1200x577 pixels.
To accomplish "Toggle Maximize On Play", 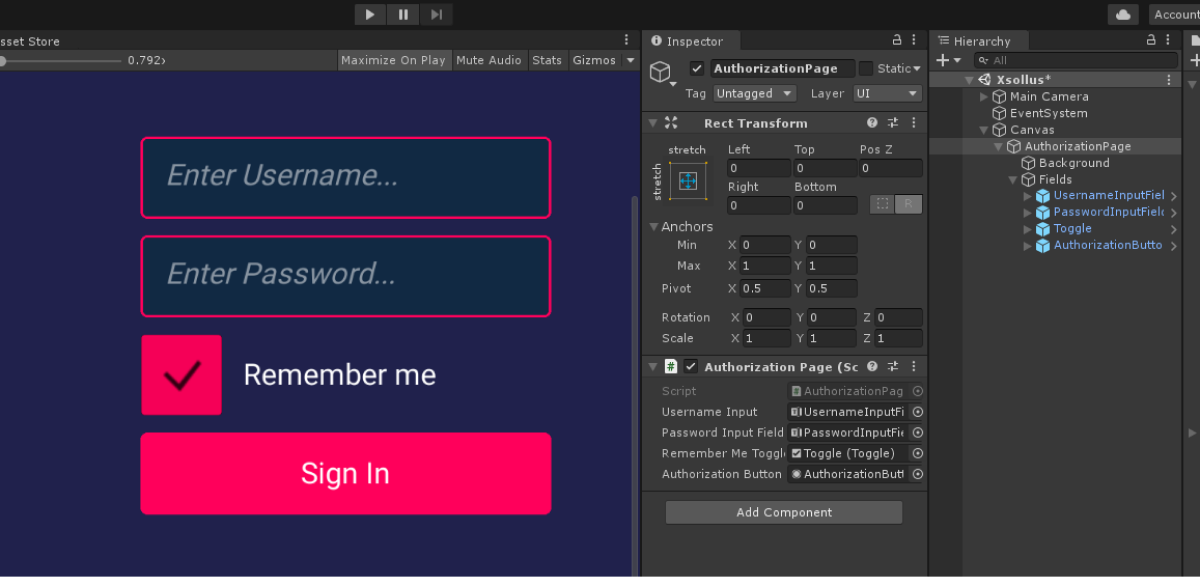I will [x=393, y=60].
